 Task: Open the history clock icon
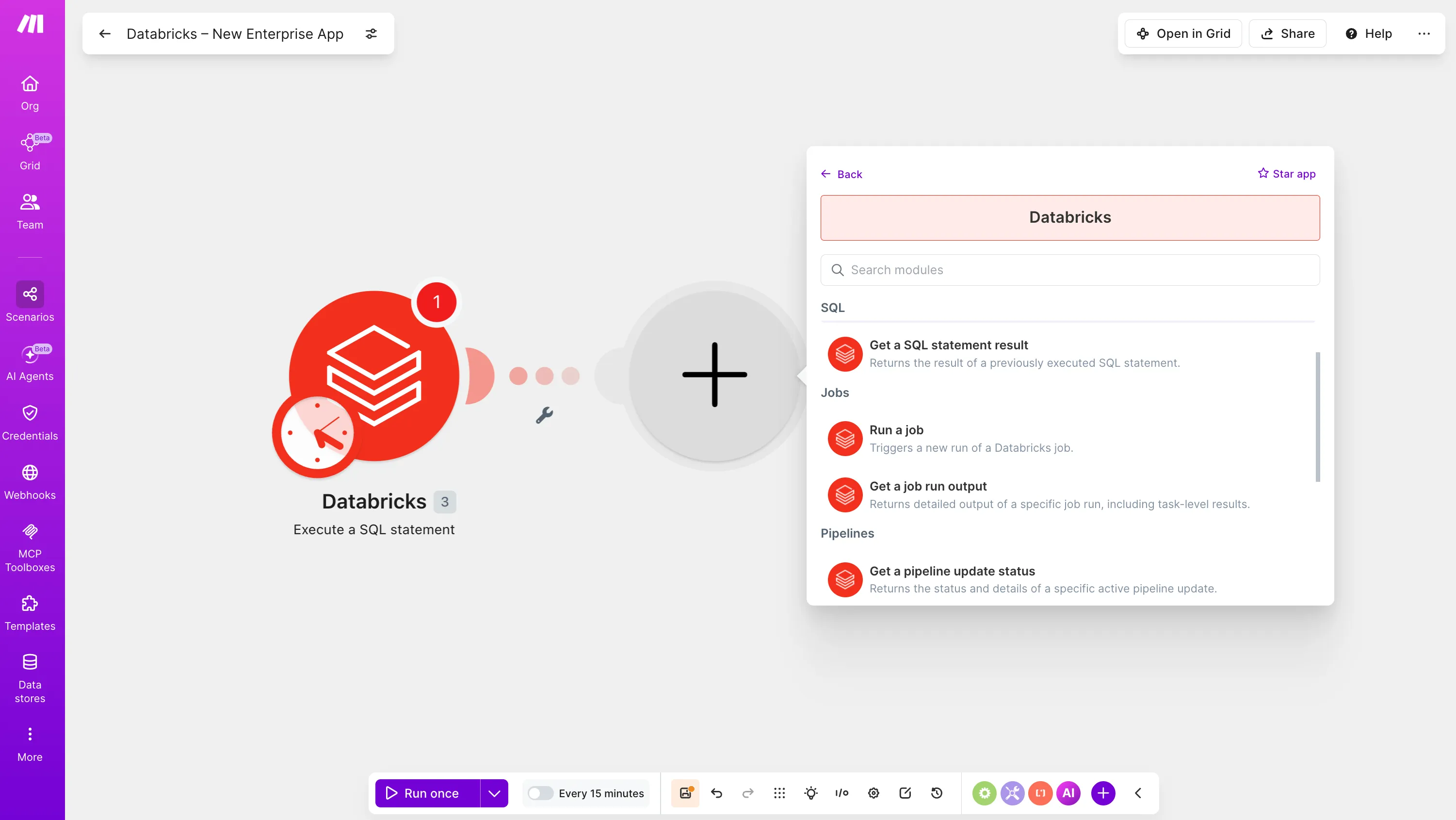click(937, 793)
